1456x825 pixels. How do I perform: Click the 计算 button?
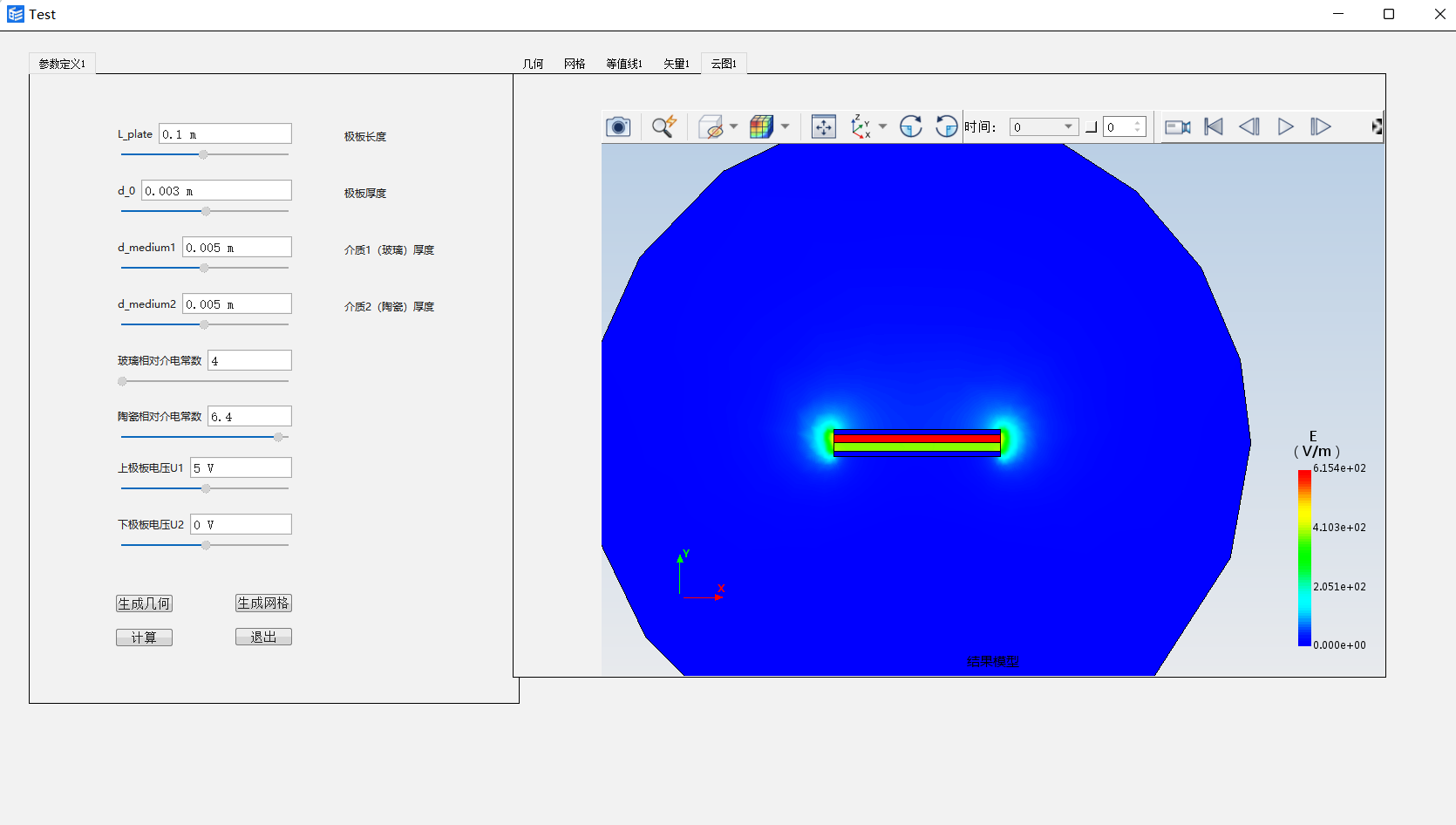point(144,637)
